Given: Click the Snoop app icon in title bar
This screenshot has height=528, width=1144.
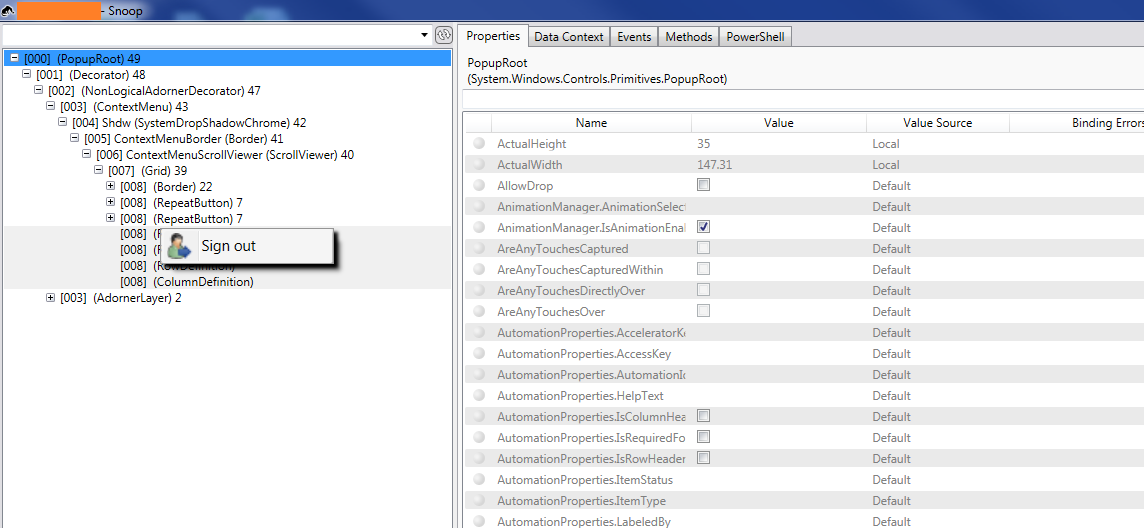Looking at the screenshot, I should click(8, 10).
